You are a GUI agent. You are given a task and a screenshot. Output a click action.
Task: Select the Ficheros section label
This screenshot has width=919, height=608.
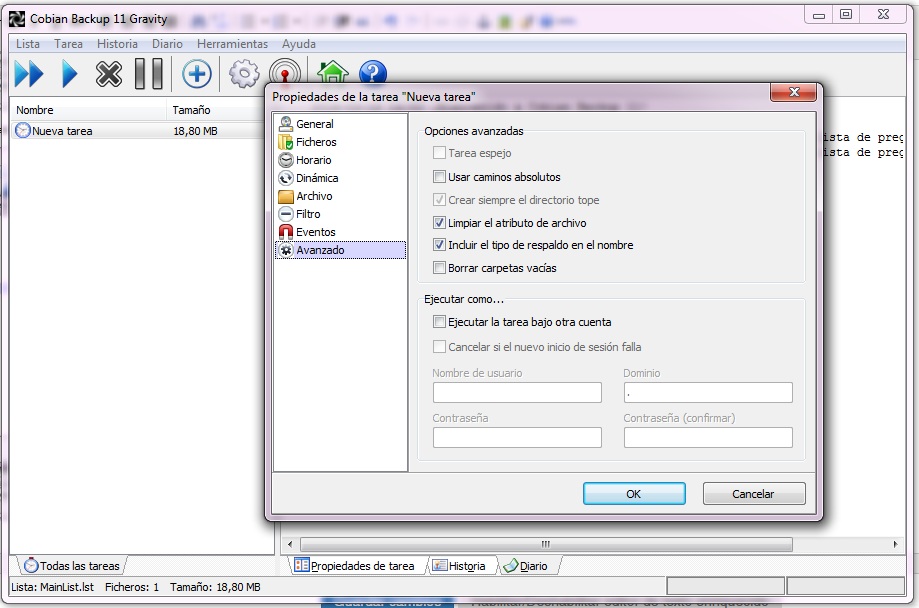(316, 142)
